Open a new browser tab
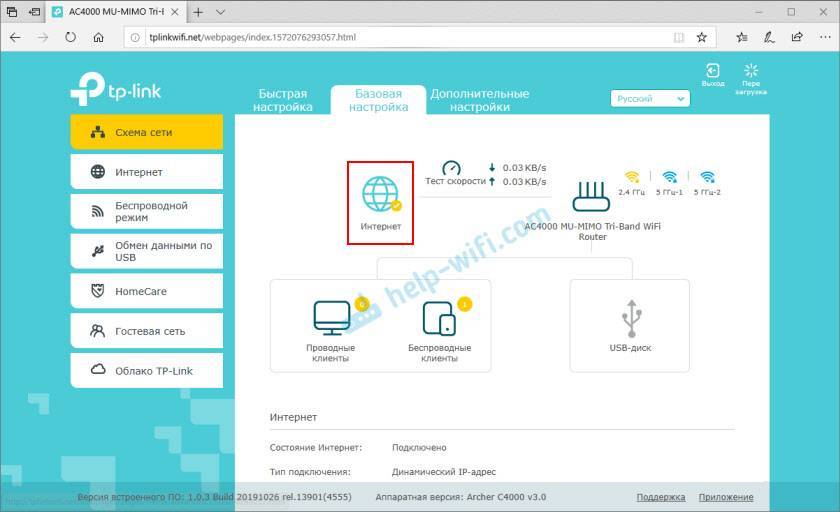The height and width of the screenshot is (512, 840). pyautogui.click(x=198, y=12)
